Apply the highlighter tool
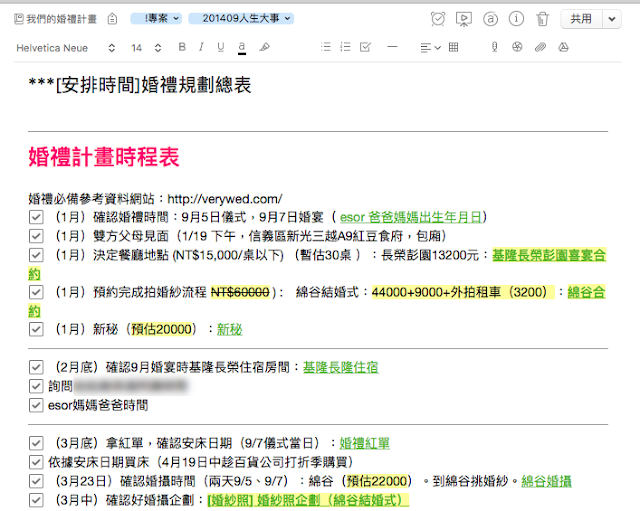 (x=264, y=47)
